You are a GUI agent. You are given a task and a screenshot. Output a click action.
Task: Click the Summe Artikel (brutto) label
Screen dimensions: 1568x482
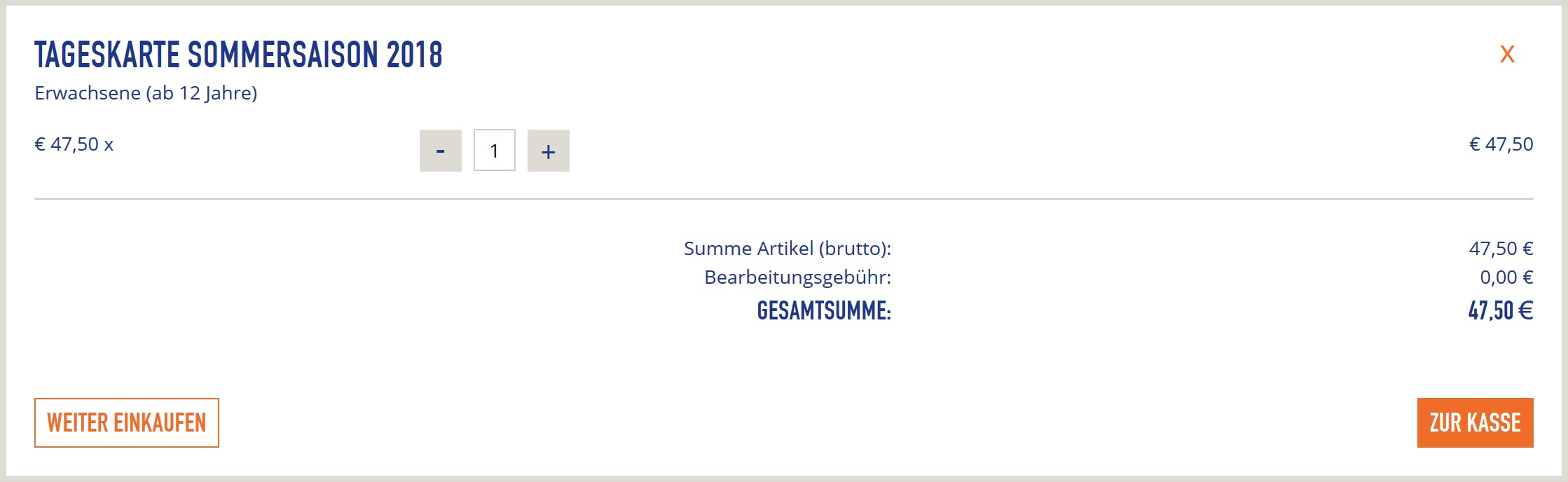tap(787, 249)
